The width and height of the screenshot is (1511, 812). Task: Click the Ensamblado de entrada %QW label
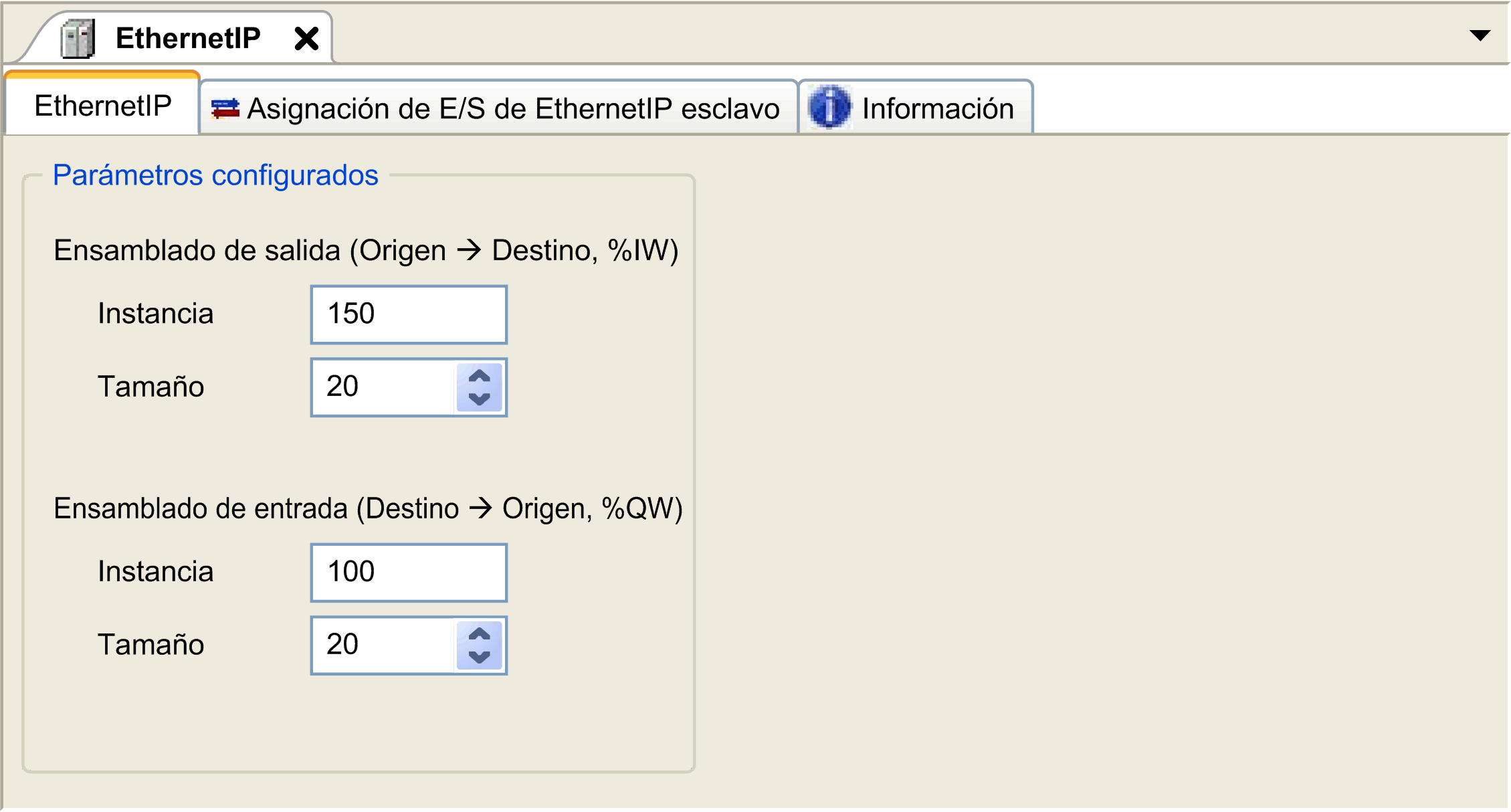coord(368,509)
